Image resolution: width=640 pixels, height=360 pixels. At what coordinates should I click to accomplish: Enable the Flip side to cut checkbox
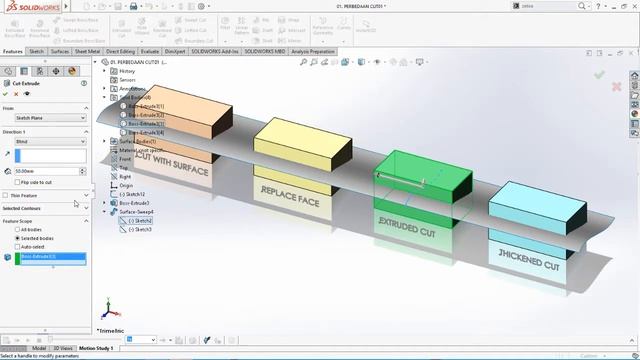[17, 182]
